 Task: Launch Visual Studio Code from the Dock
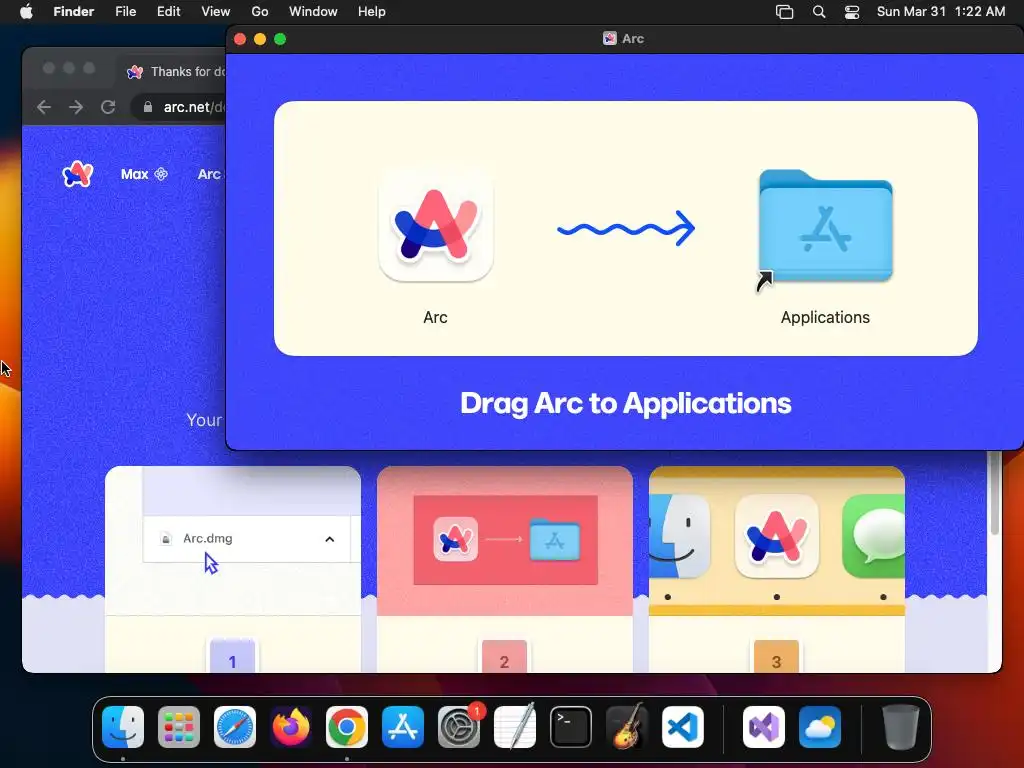pyautogui.click(x=682, y=727)
